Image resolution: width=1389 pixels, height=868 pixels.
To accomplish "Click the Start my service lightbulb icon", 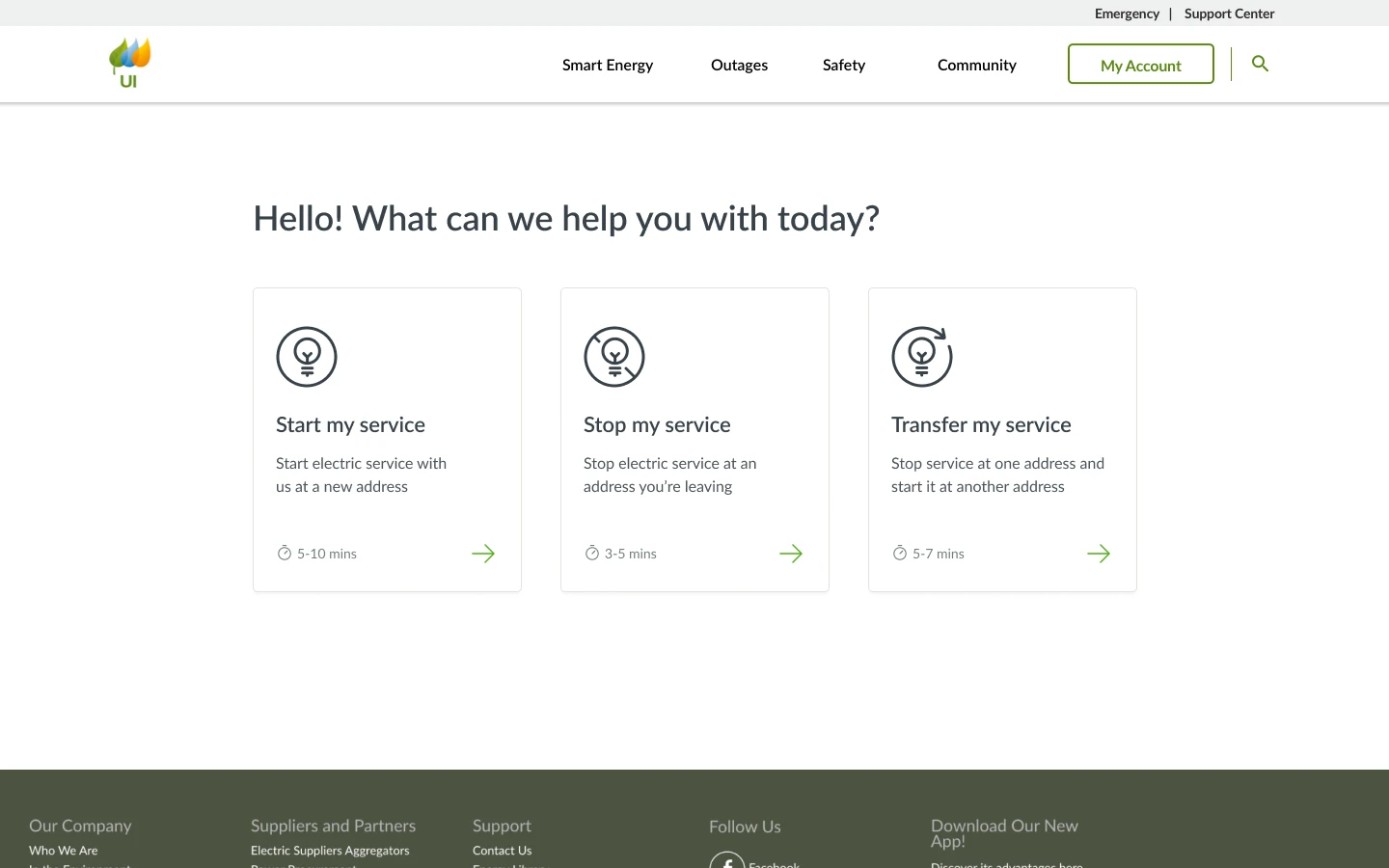I will tap(307, 357).
